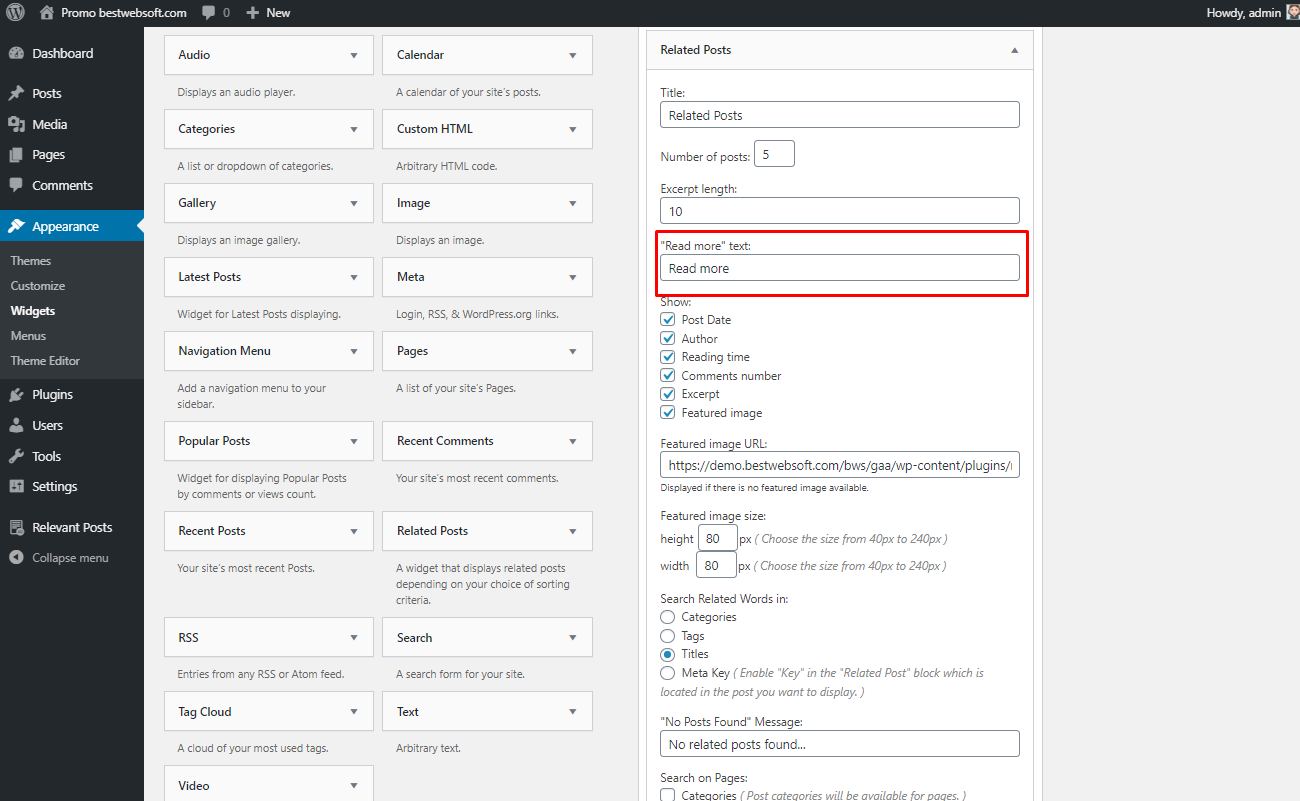Viewport: 1300px width, 801px height.
Task: Select the Meta Key radio button
Action: [668, 673]
